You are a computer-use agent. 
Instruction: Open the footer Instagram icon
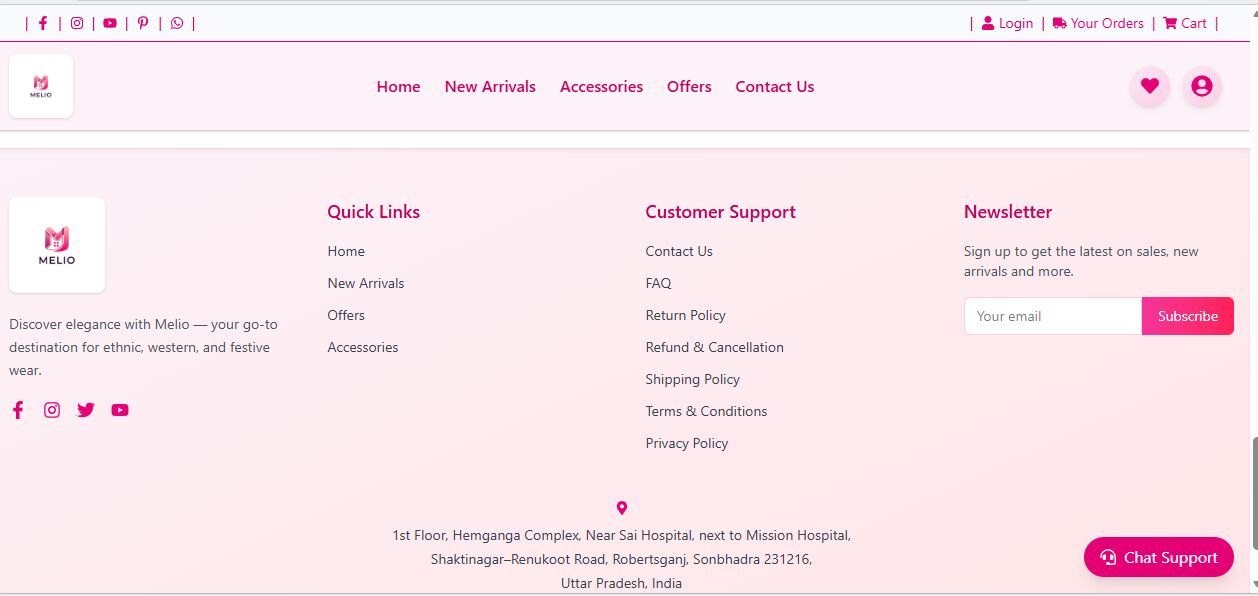52,410
